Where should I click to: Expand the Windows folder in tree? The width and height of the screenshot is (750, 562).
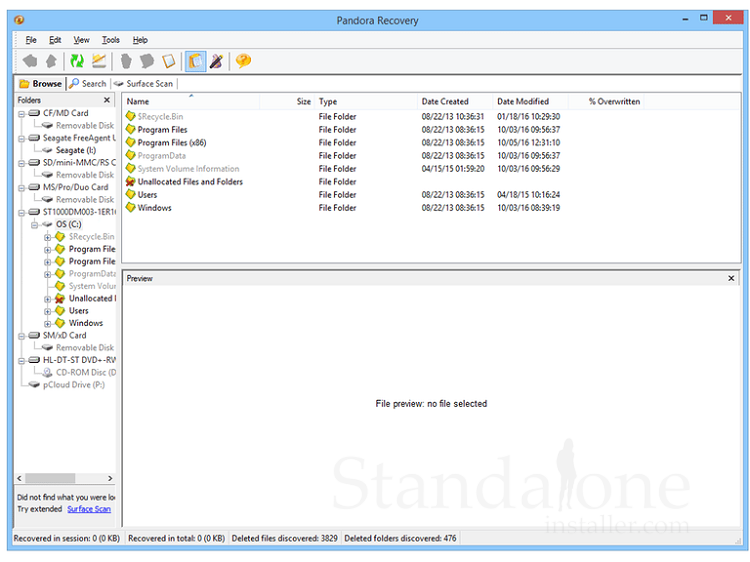[x=47, y=324]
